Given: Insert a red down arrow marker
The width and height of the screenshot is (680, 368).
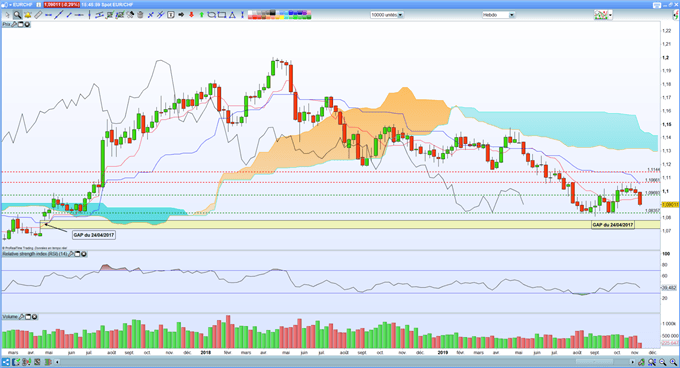Looking at the screenshot, I should pyautogui.click(x=191, y=15).
